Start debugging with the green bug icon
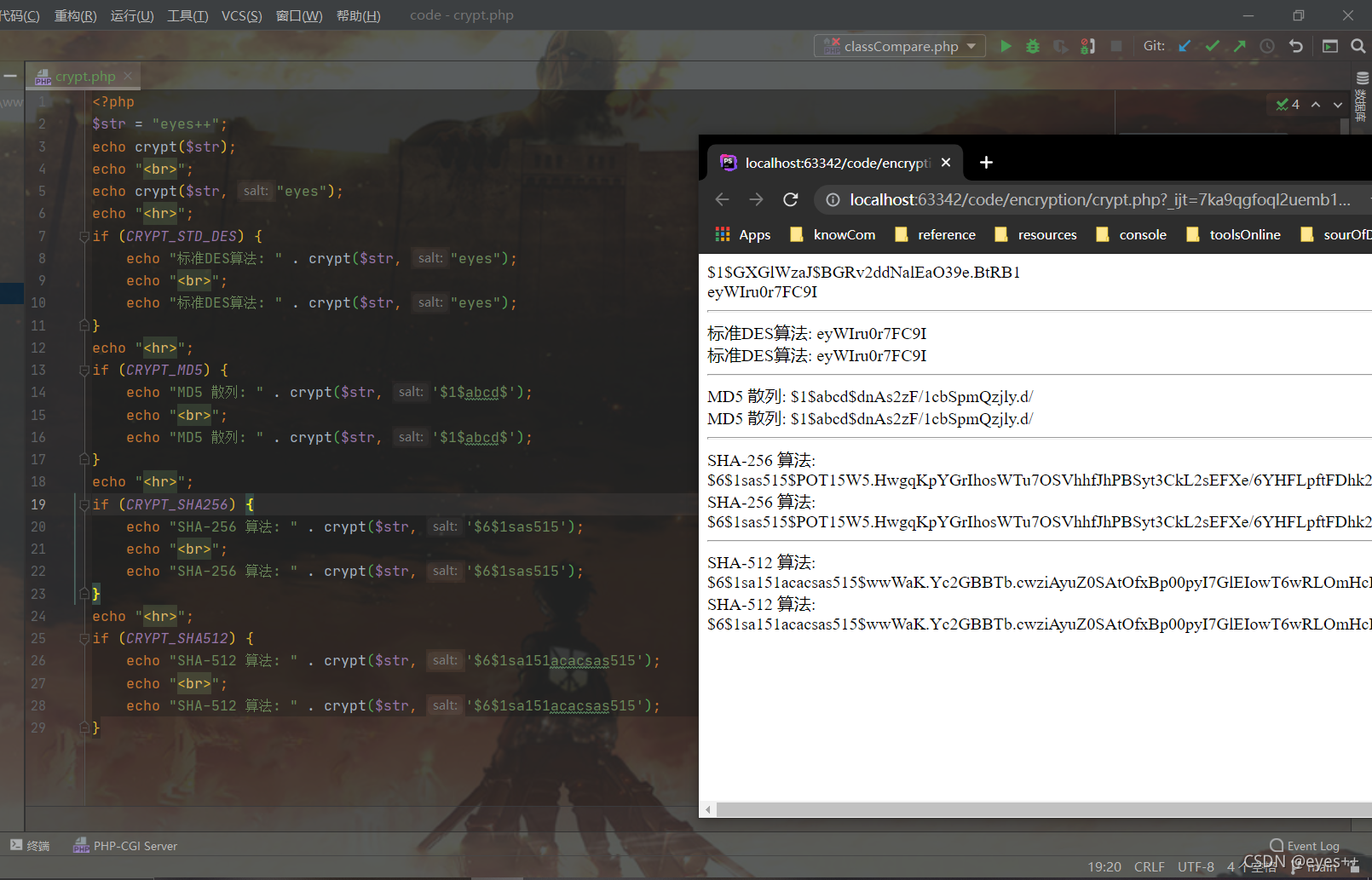 point(1033,46)
